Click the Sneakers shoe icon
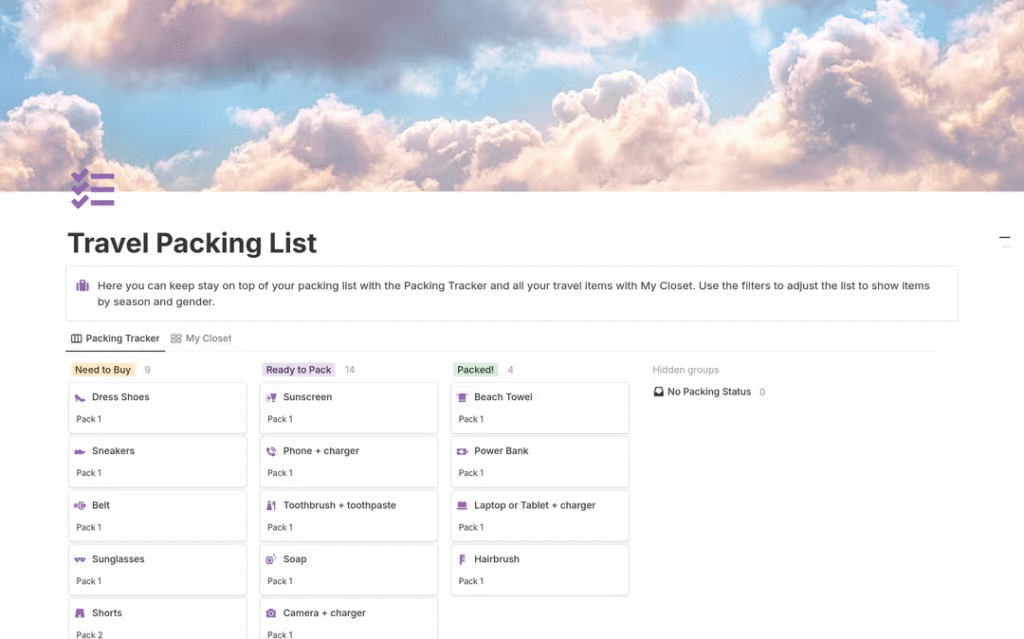This screenshot has height=639, width=1024. 80,451
